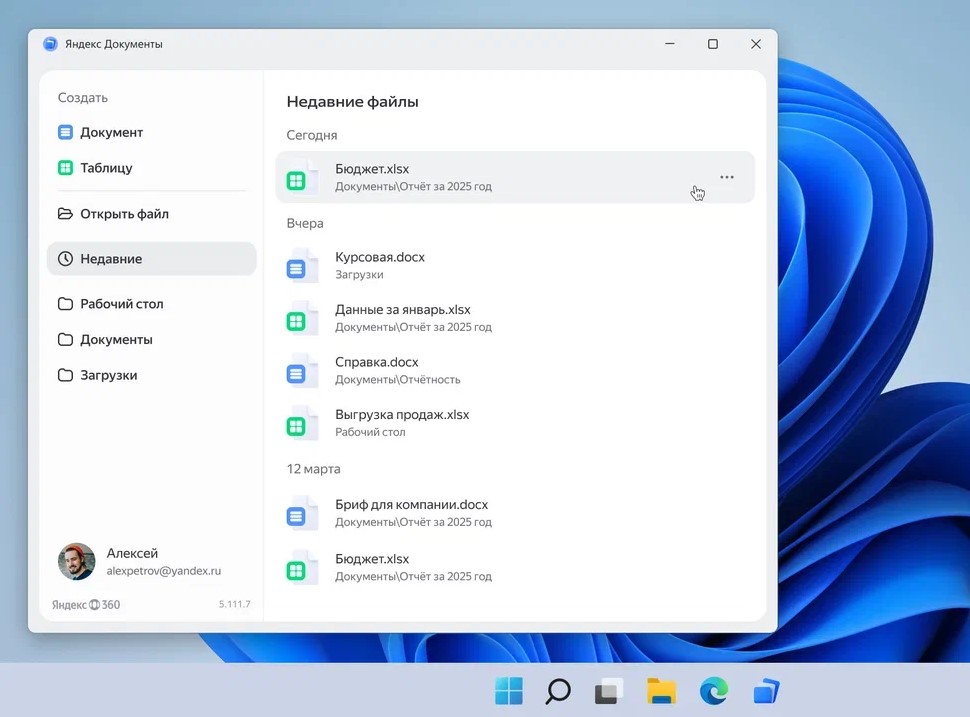Click the Яндекс 360 logo at the bottom

(x=86, y=604)
